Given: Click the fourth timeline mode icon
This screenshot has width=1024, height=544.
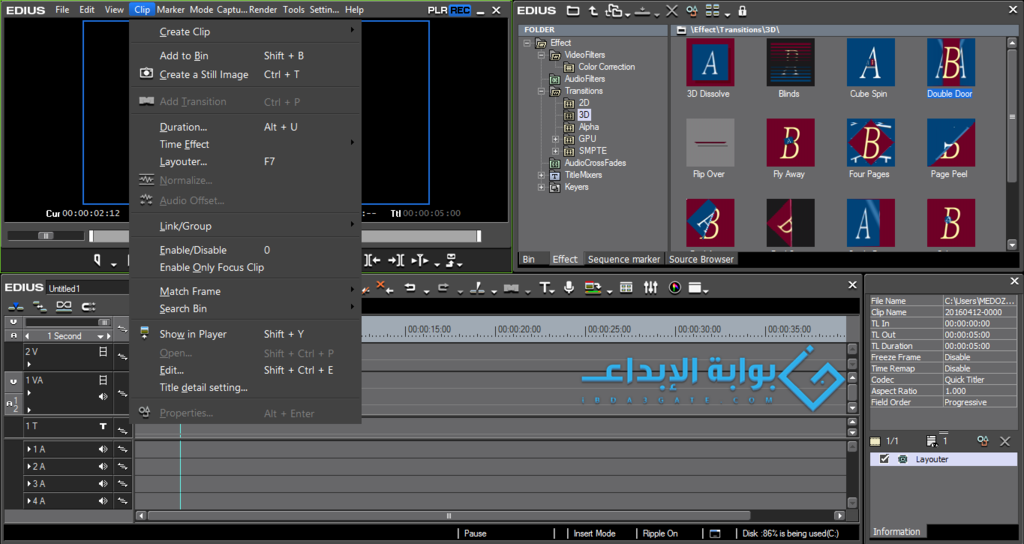Looking at the screenshot, I should point(88,306).
